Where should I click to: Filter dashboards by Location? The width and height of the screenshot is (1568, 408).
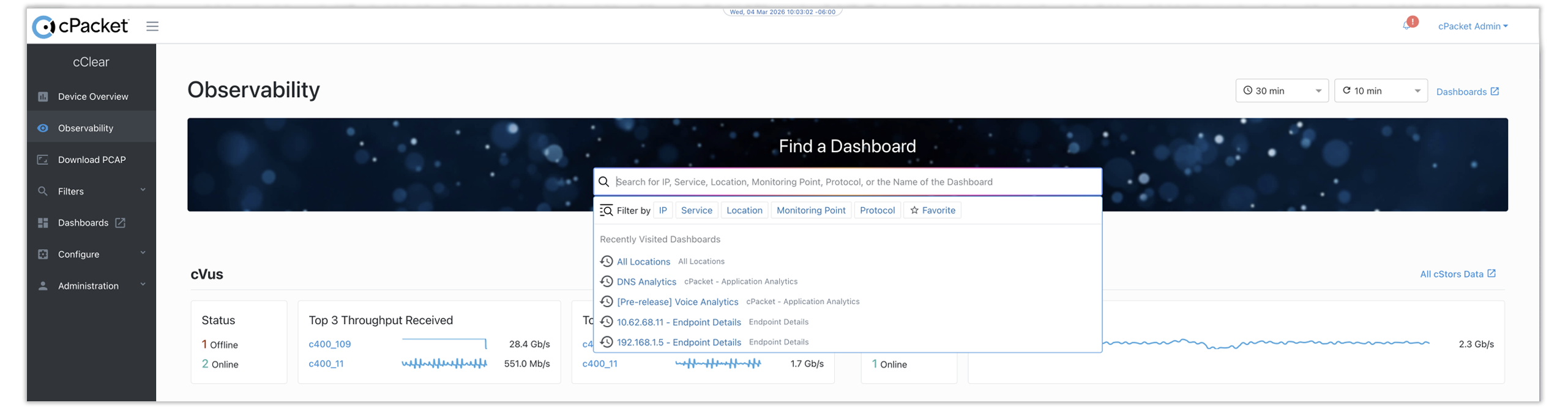pos(744,211)
